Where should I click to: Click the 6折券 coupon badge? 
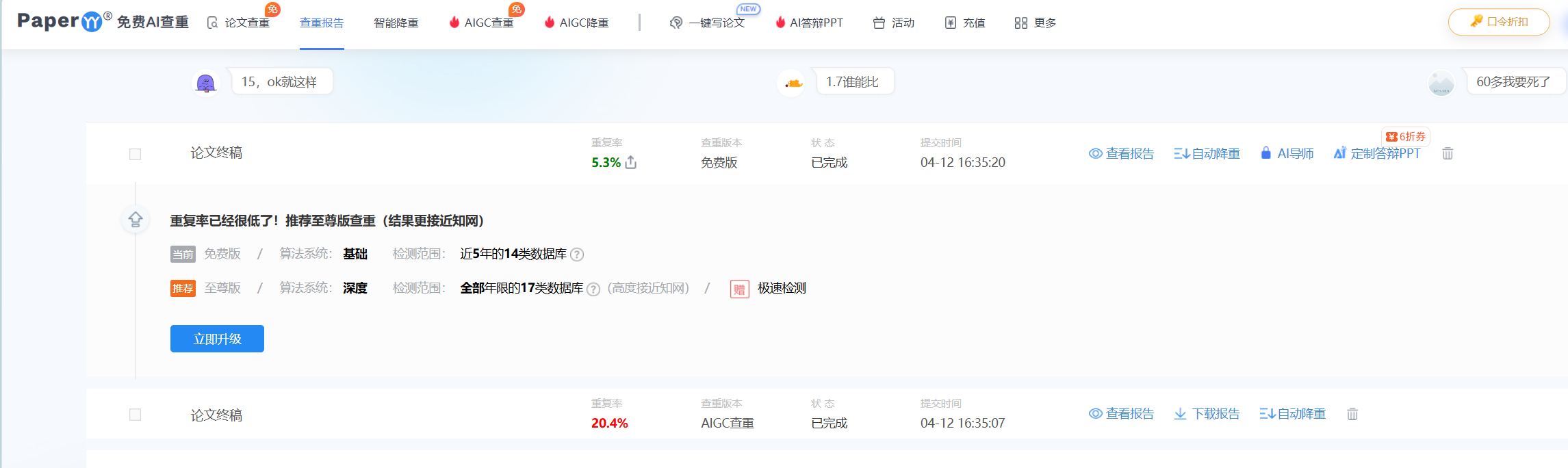tap(1405, 136)
